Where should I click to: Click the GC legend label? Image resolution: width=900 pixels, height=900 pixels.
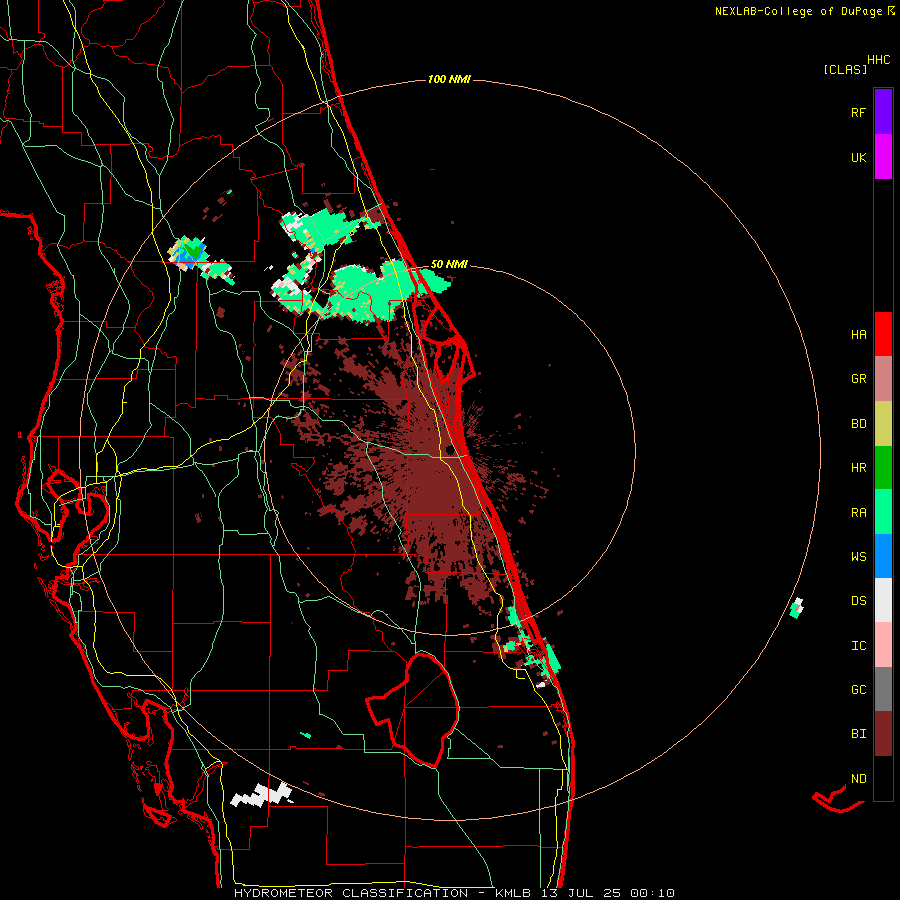tap(858, 690)
